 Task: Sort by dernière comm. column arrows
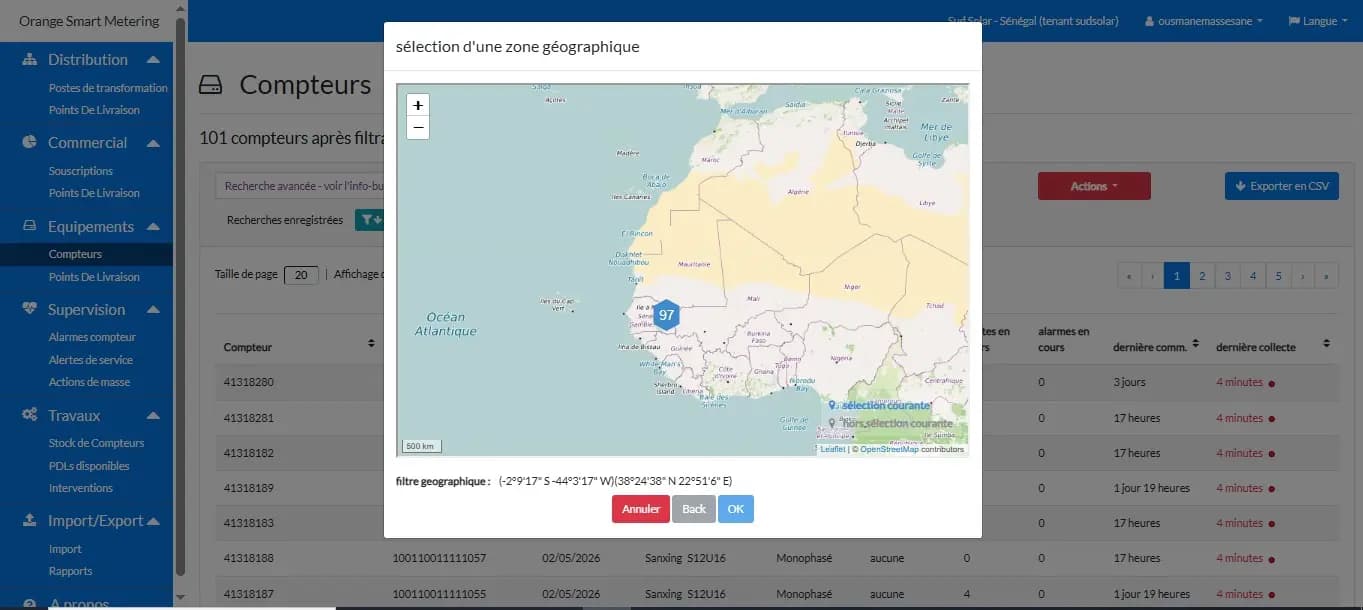pos(1195,343)
